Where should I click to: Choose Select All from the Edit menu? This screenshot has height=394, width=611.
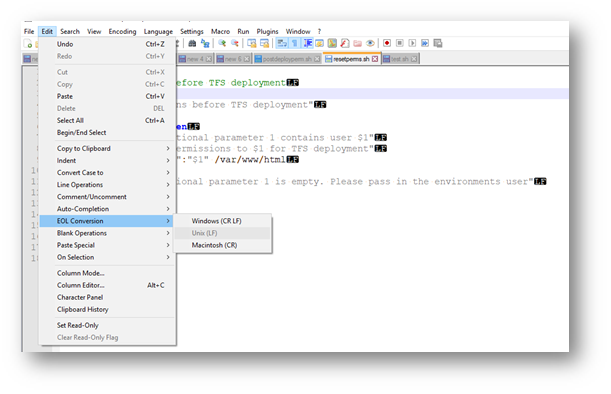pyautogui.click(x=107, y=120)
